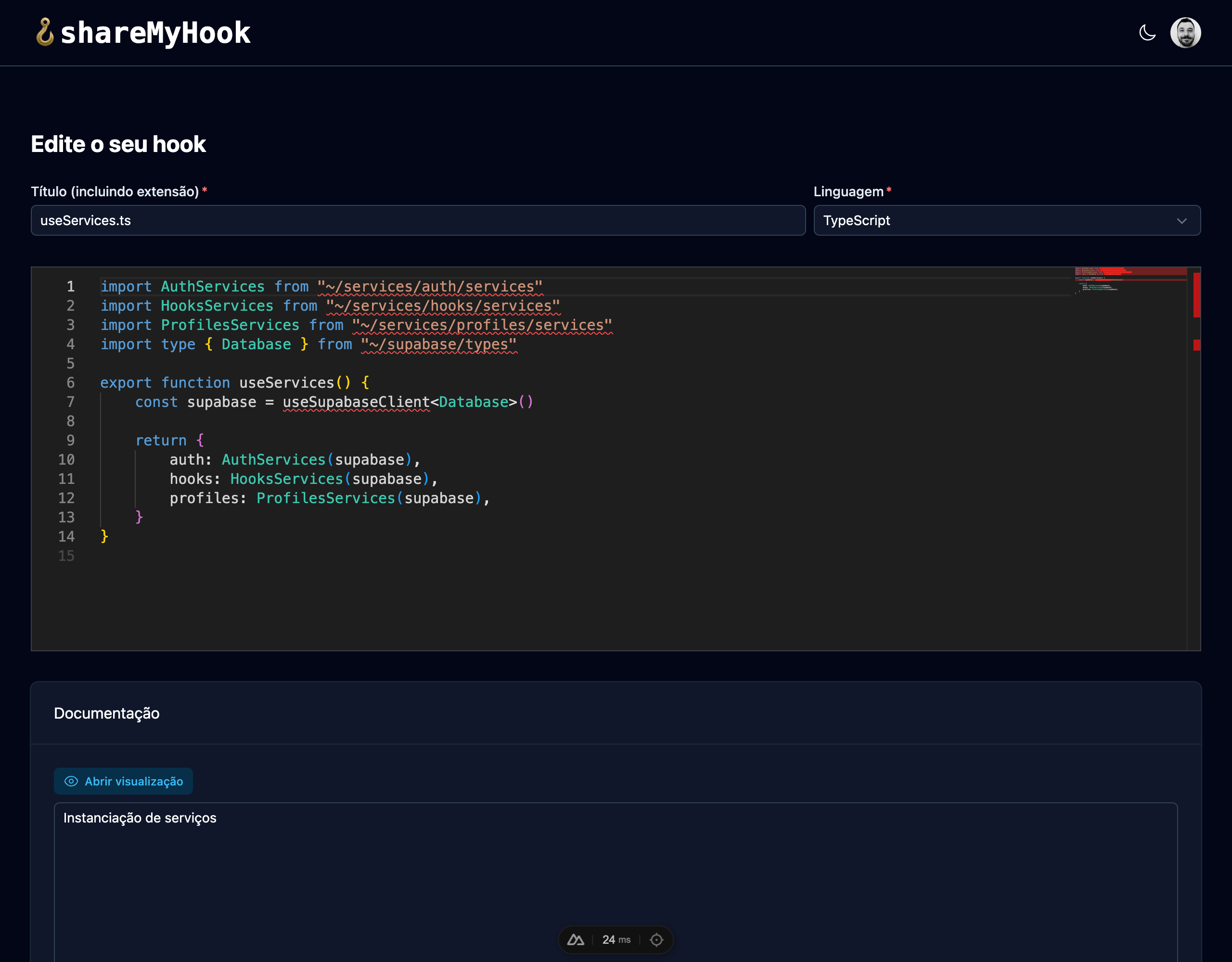Image resolution: width=1232 pixels, height=962 pixels.
Task: Click AuthServices(supabase) call on line 10
Action: [x=318, y=459]
